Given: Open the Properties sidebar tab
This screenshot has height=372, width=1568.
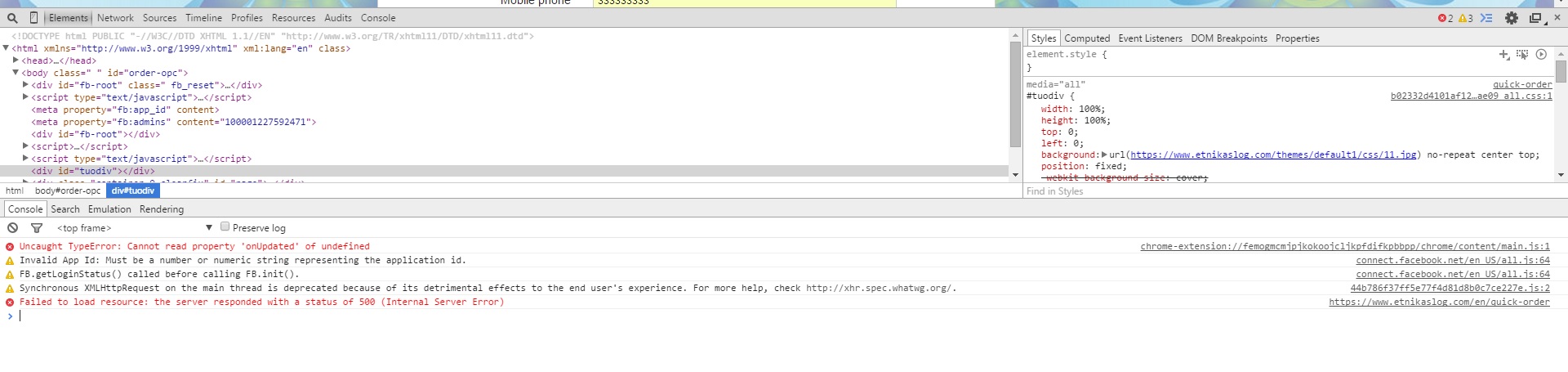Looking at the screenshot, I should [x=1297, y=38].
